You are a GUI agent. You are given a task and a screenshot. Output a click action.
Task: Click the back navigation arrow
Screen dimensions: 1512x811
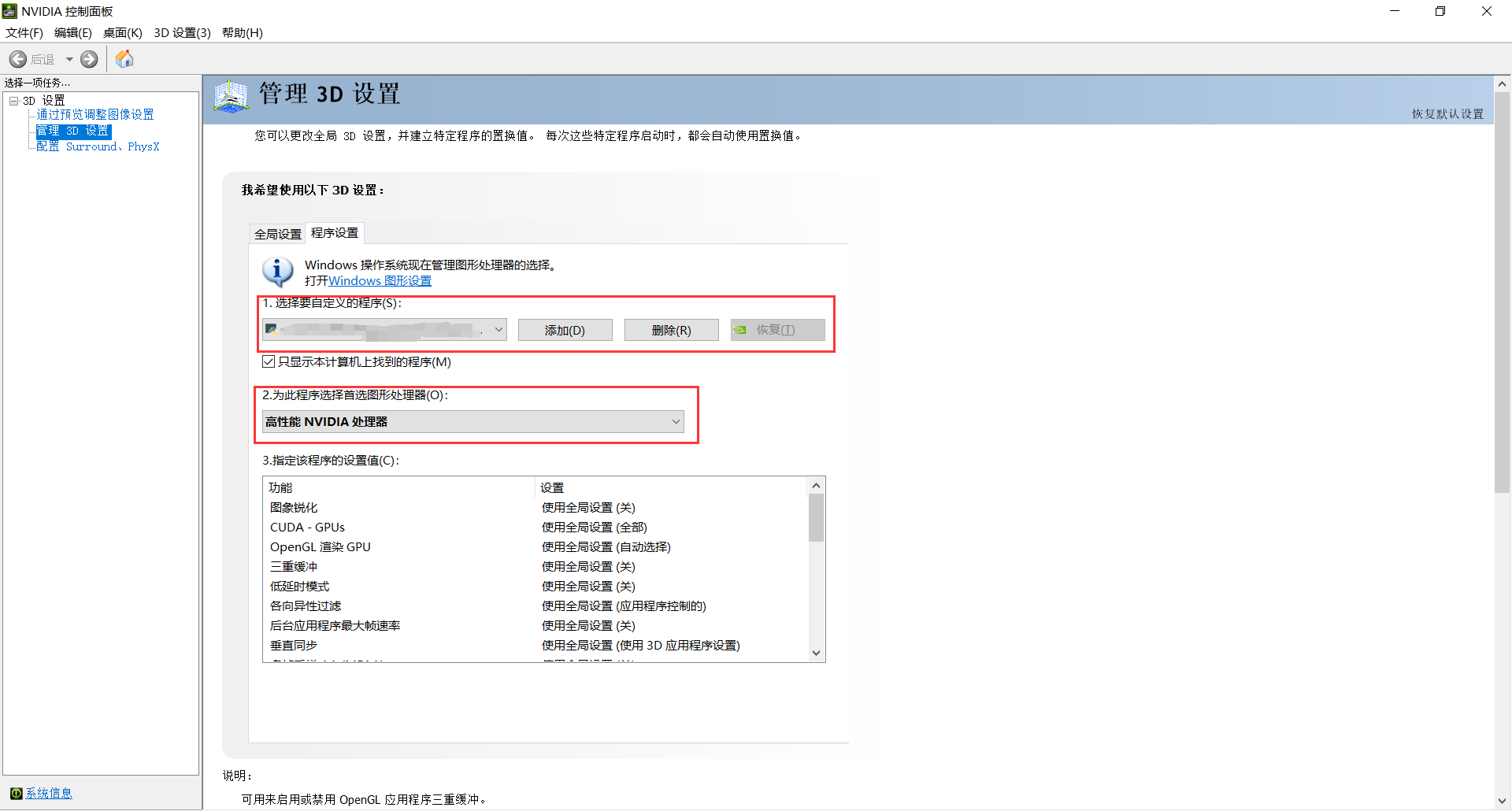[17, 58]
